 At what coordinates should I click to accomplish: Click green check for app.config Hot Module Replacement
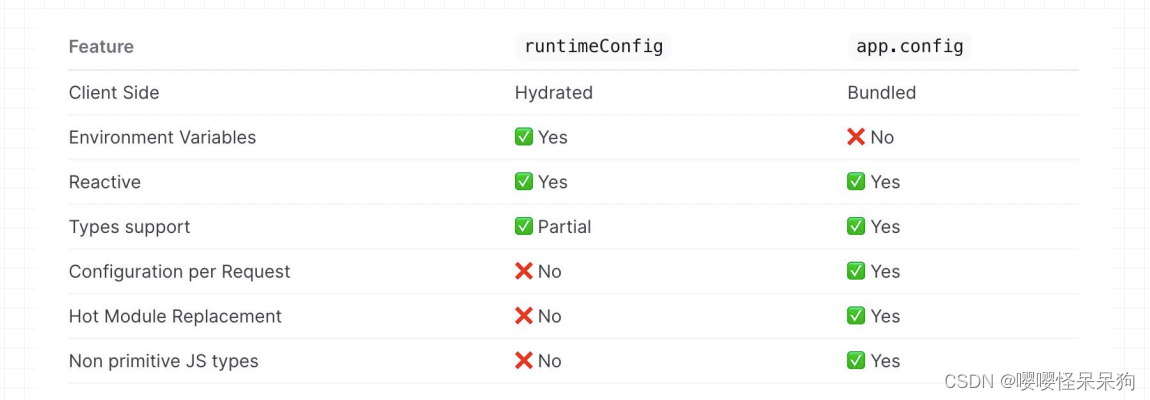coord(856,316)
